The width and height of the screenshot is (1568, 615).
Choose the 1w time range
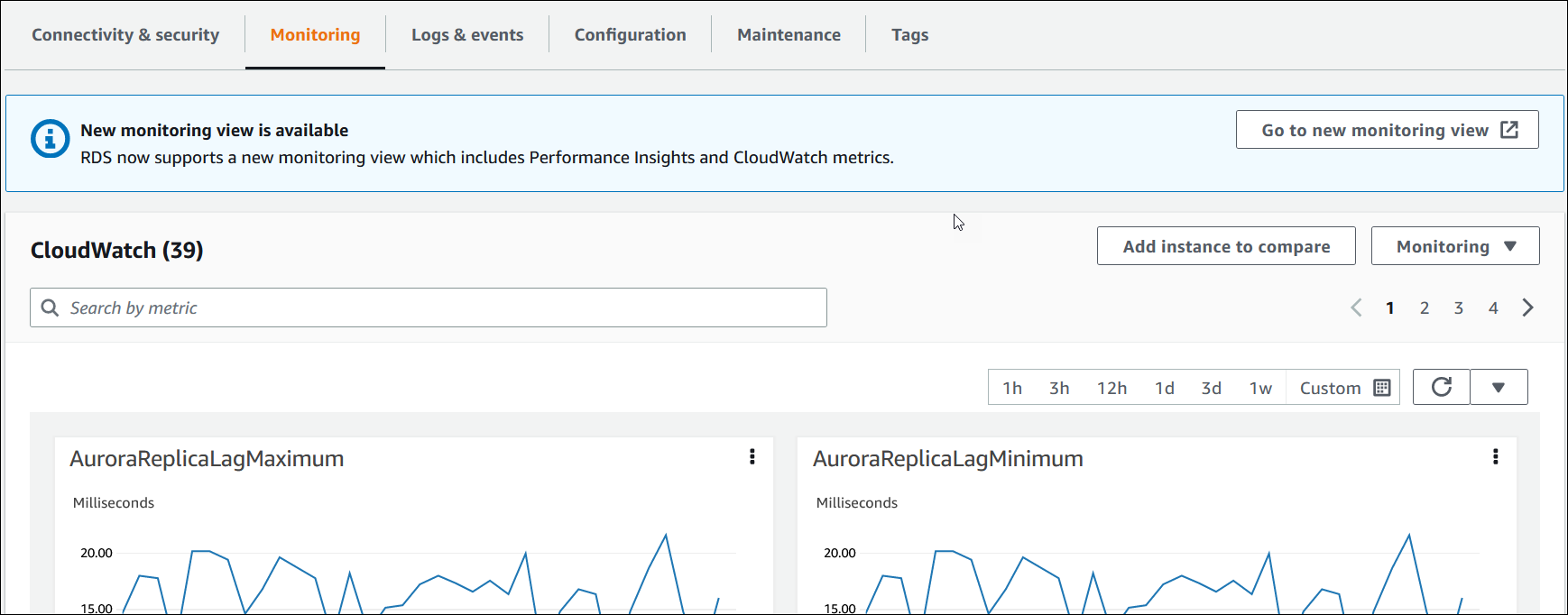click(x=1260, y=388)
